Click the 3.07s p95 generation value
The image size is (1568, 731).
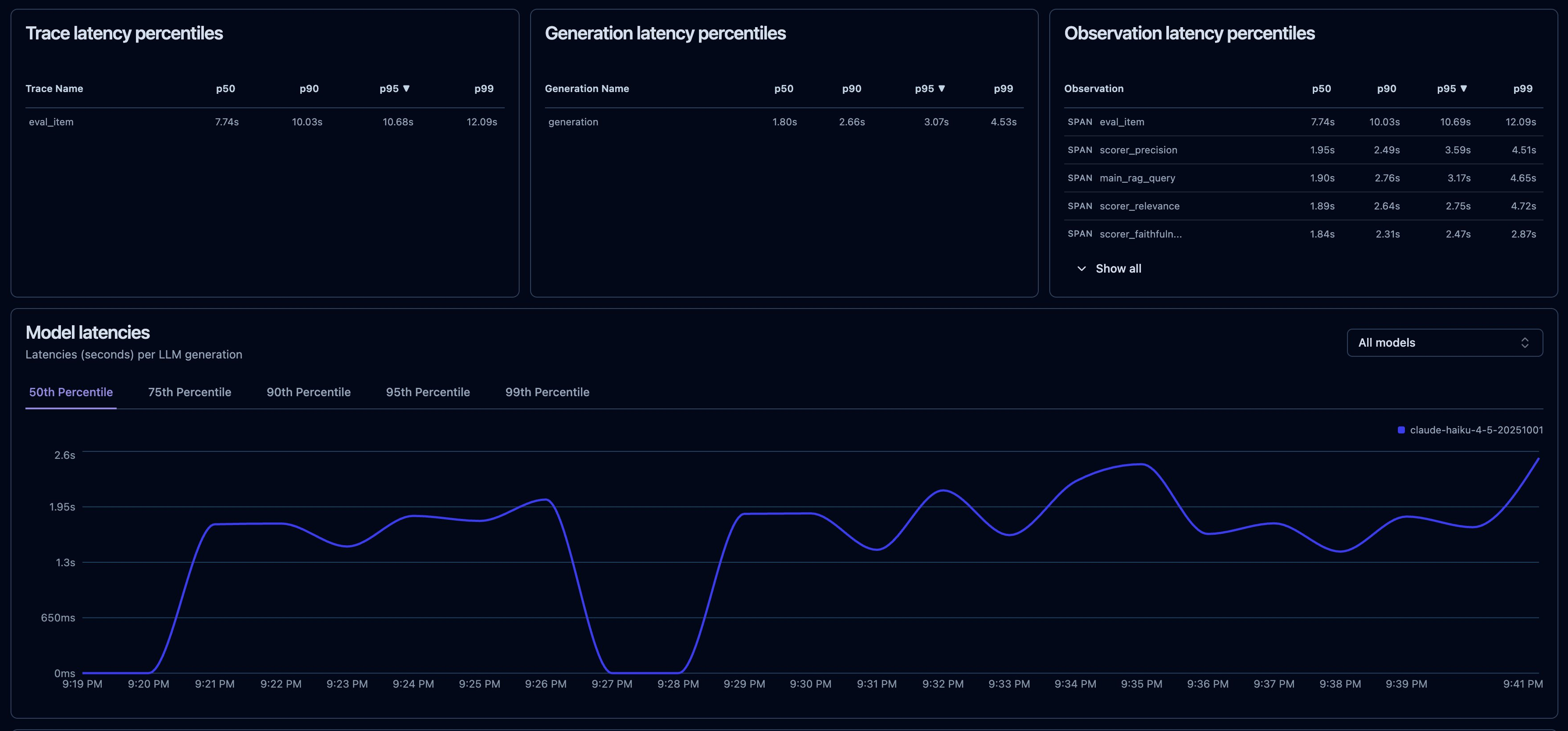[936, 122]
